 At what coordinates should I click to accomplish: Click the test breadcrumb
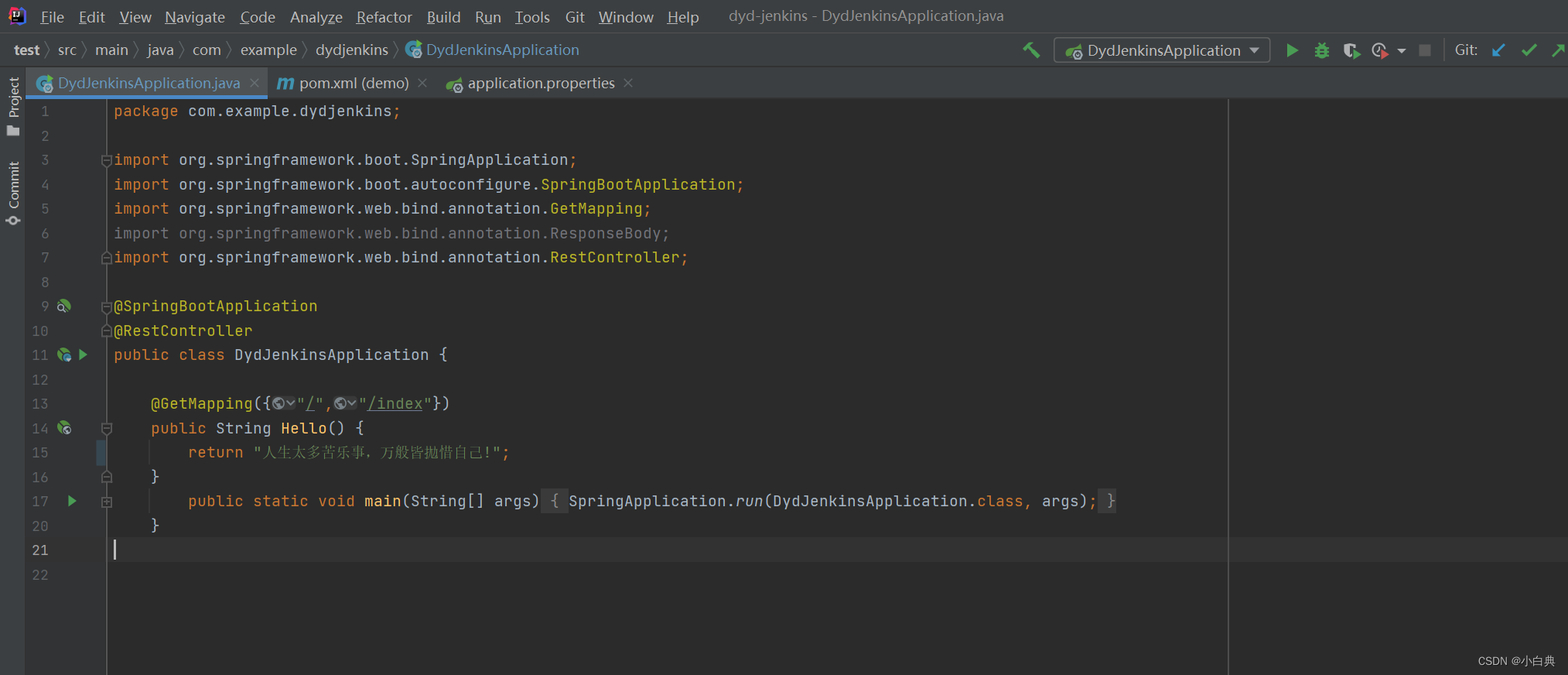point(26,50)
